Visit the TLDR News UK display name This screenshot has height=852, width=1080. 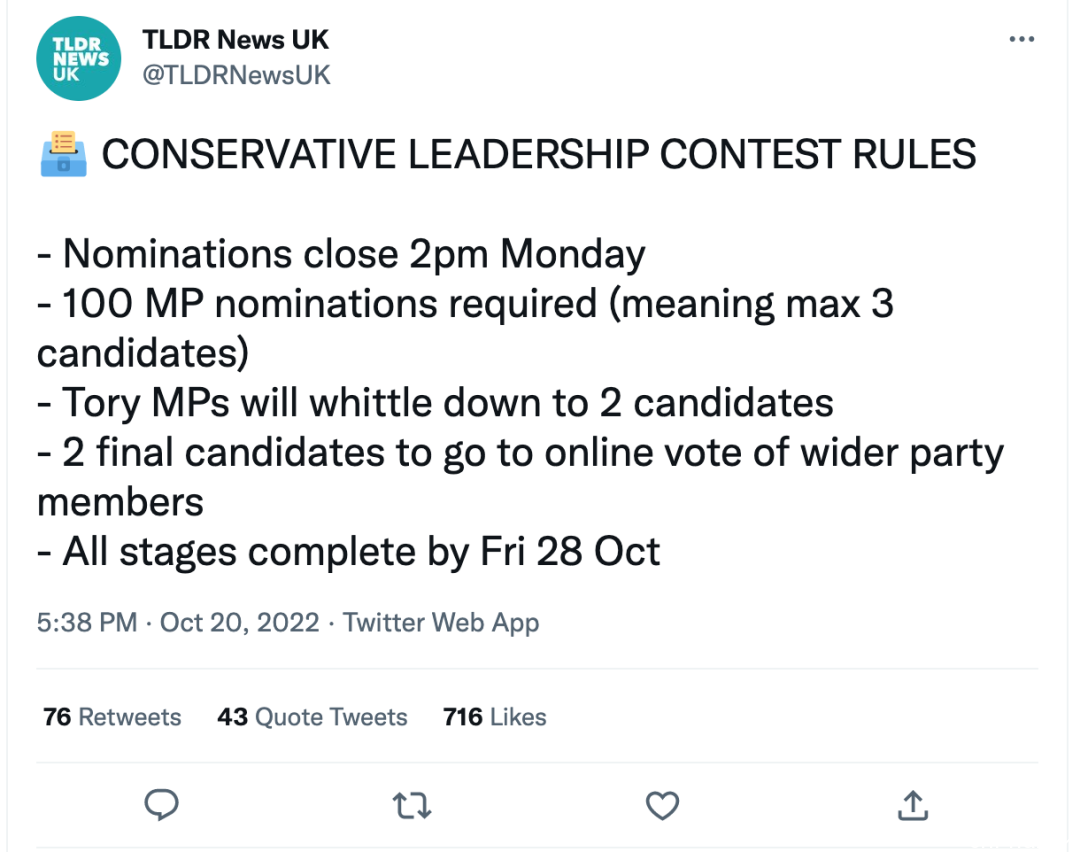pyautogui.click(x=236, y=40)
